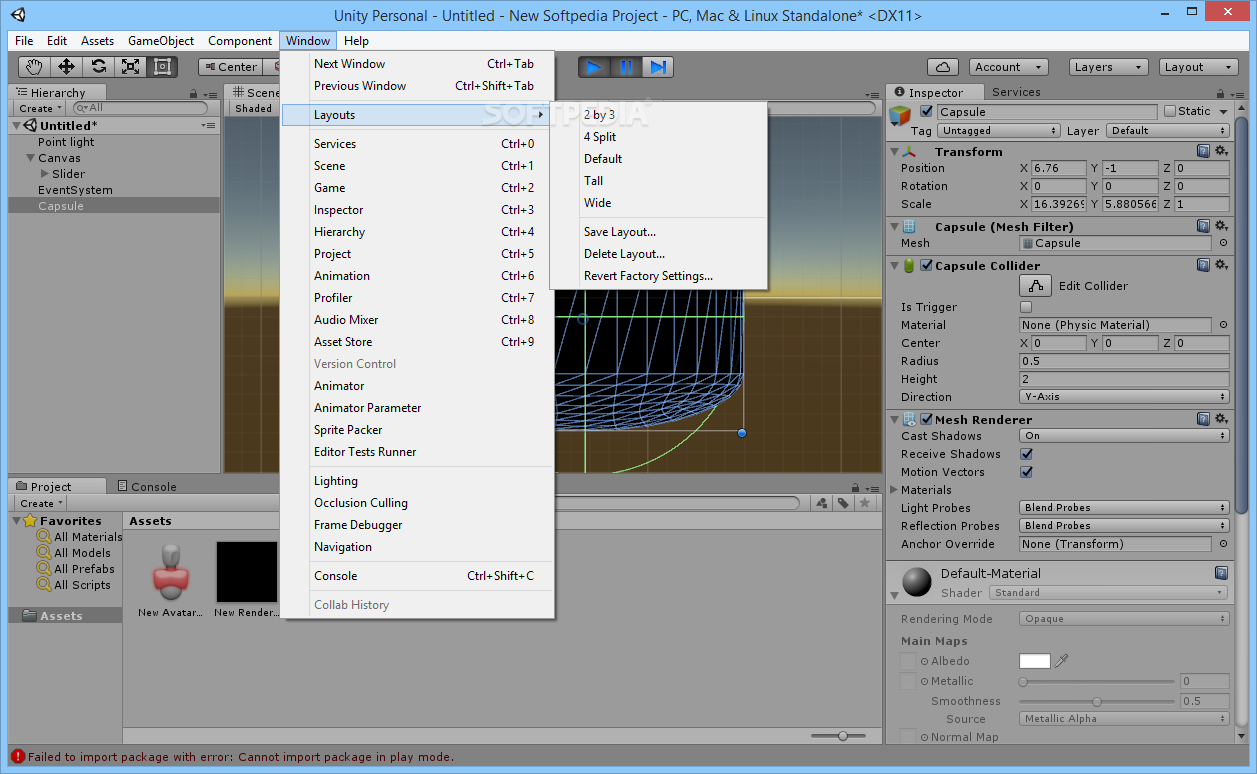Open Mesh Filter gear settings
Image resolution: width=1257 pixels, height=774 pixels.
click(1222, 226)
